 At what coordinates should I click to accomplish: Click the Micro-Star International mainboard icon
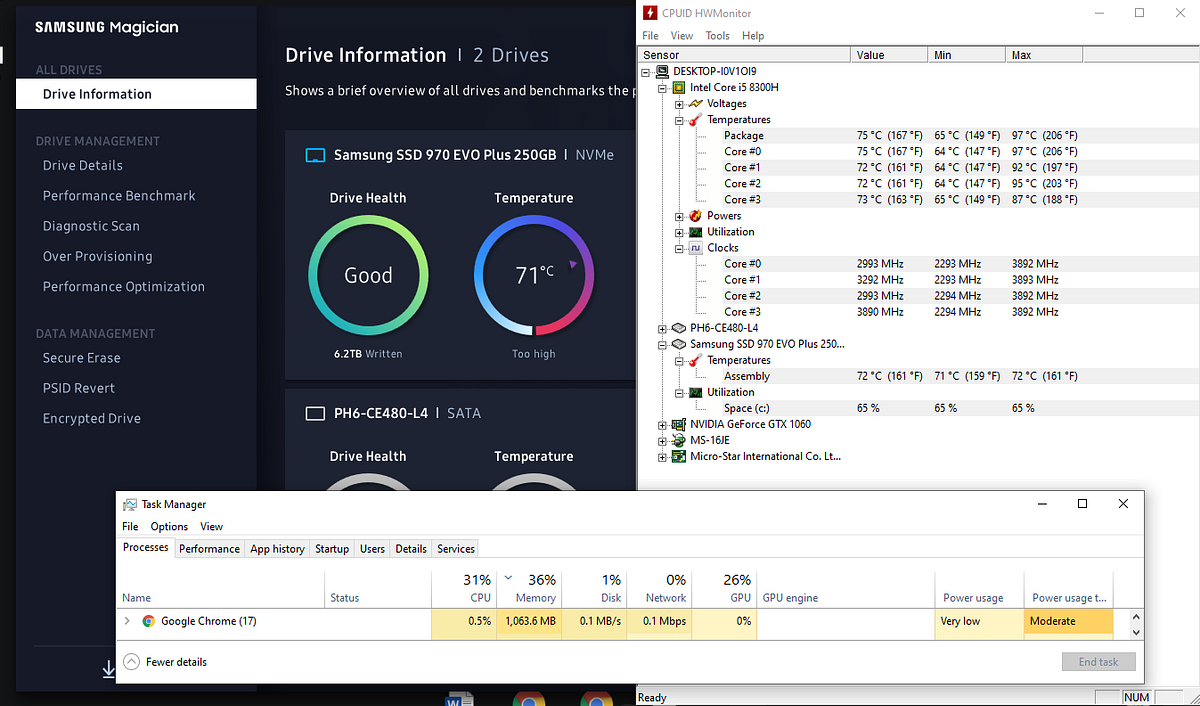679,456
